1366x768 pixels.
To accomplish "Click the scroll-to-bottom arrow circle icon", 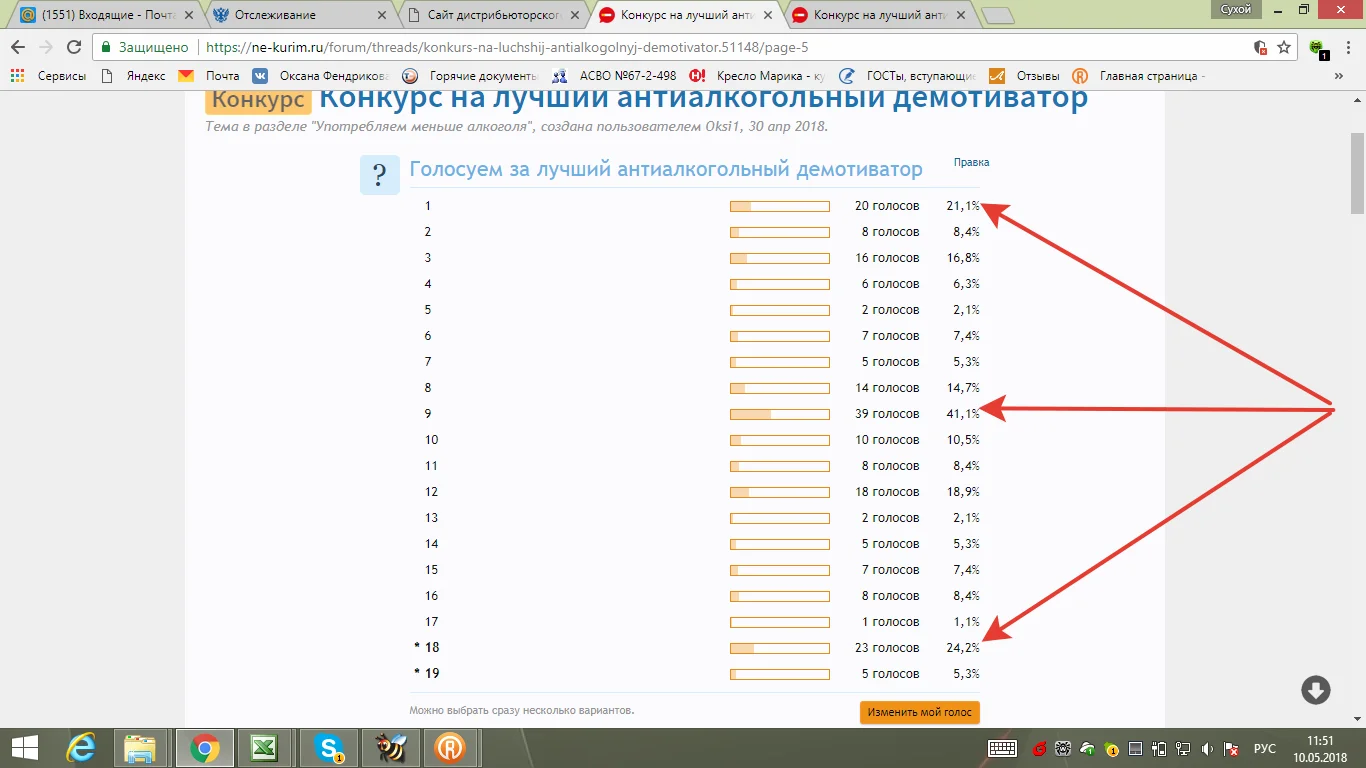I will (1315, 690).
